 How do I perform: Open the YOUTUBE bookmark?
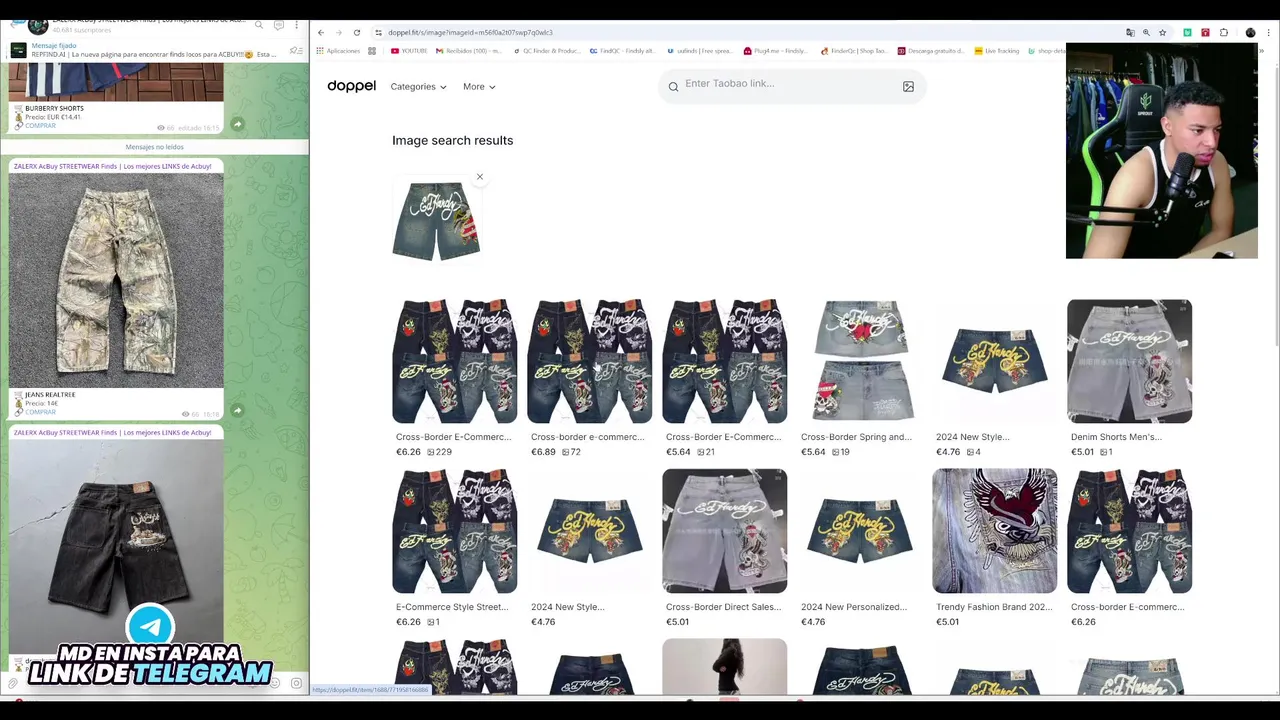point(409,51)
